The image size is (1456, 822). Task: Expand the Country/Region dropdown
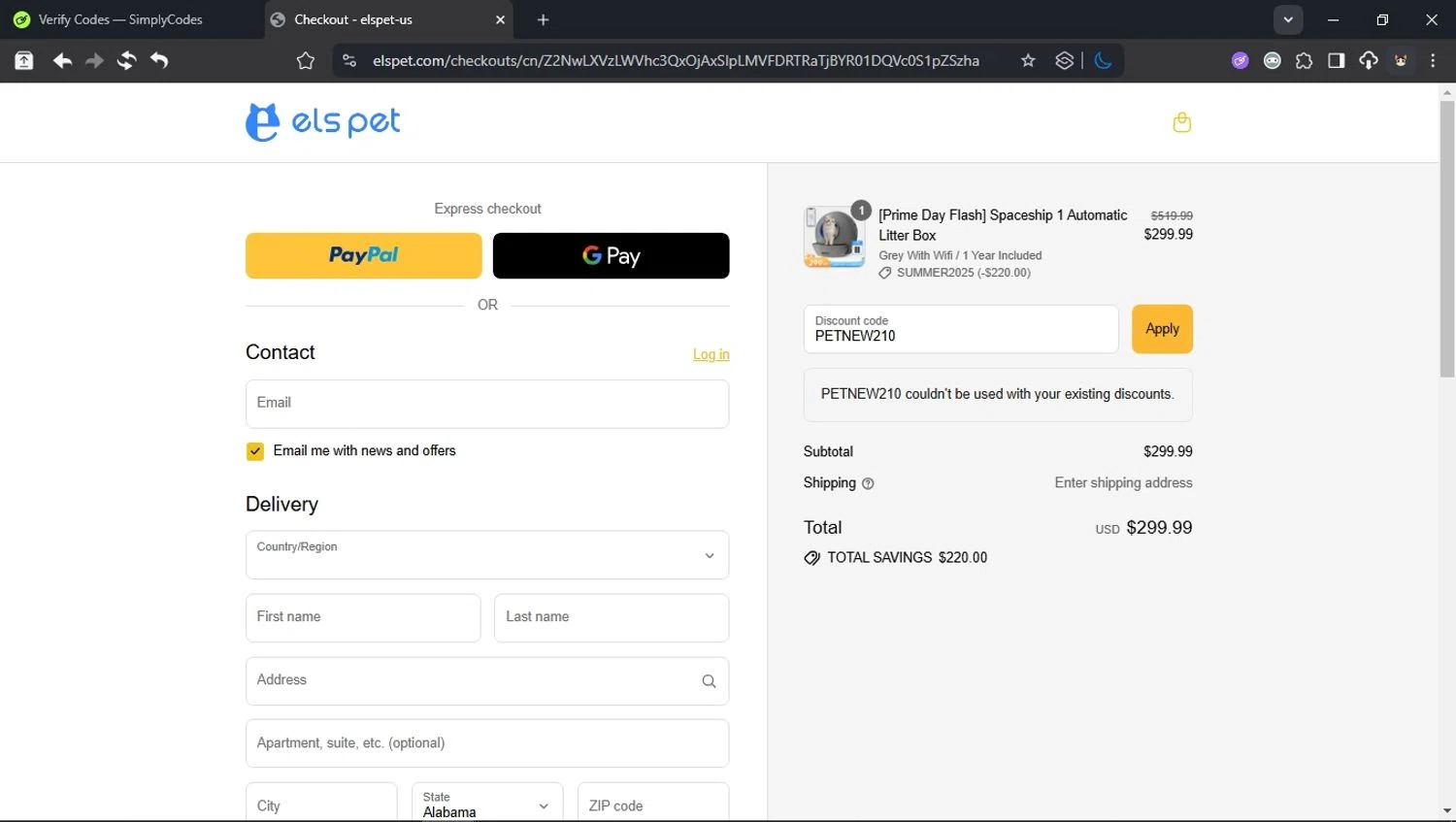point(487,555)
